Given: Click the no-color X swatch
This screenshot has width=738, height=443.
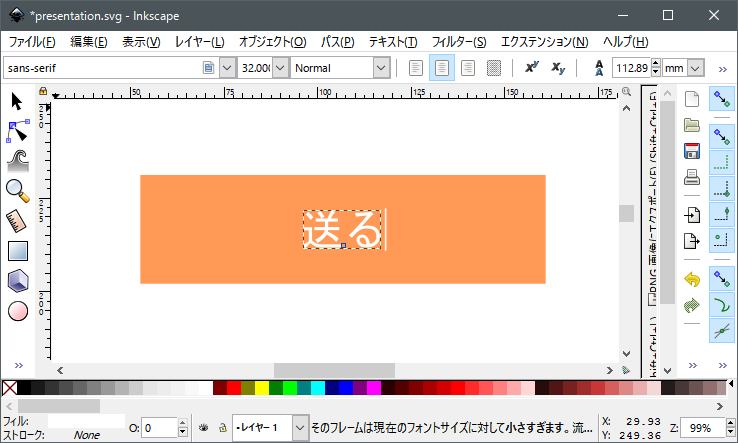Looking at the screenshot, I should 10,388.
